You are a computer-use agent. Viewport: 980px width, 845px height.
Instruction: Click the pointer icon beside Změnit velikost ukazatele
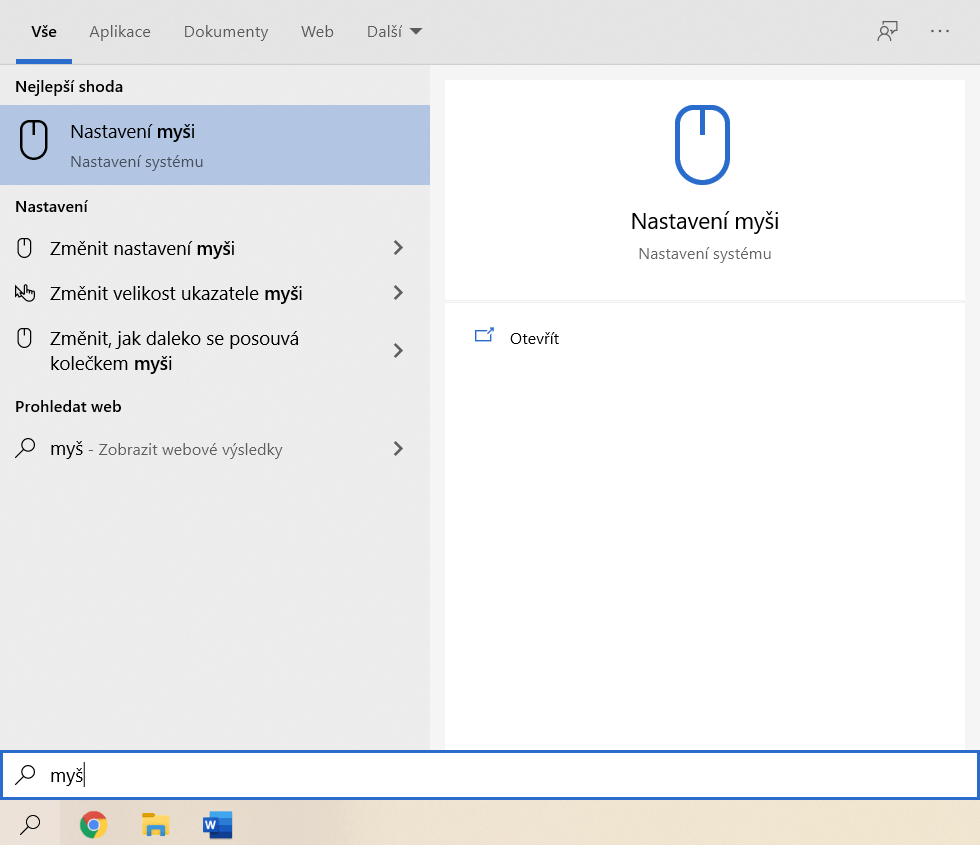click(x=25, y=292)
